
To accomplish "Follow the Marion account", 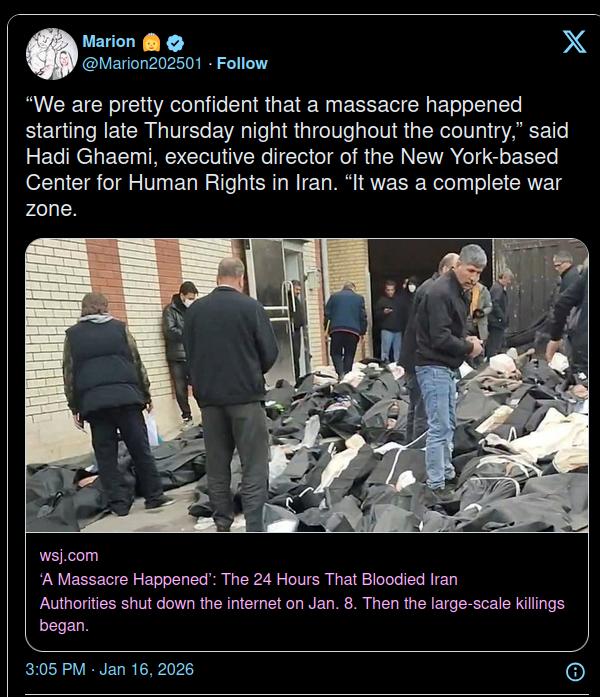I will [242, 64].
